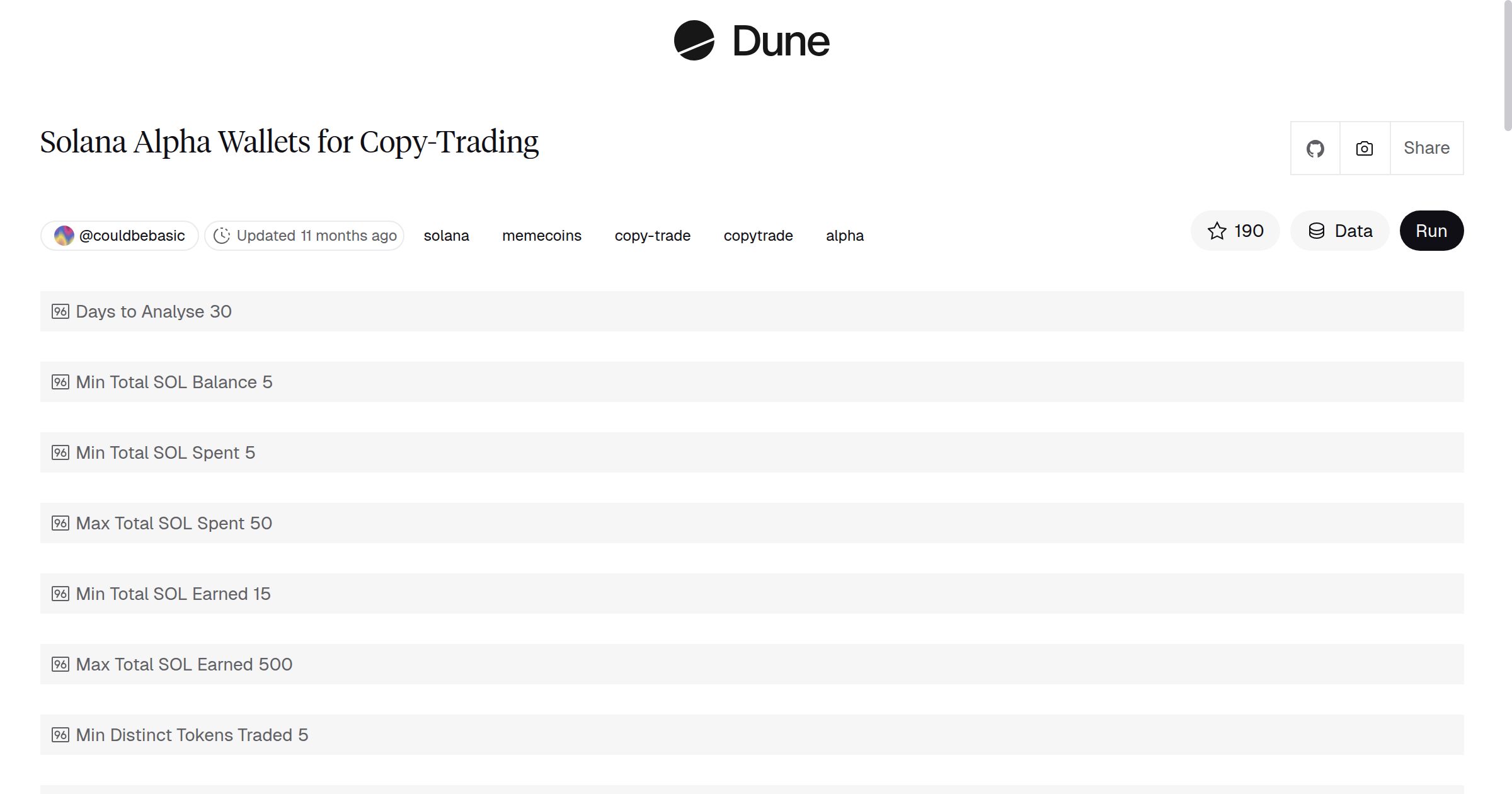Click the parameter icon beside Max Total SOL Earned
The width and height of the screenshot is (1512, 794).
(x=61, y=664)
